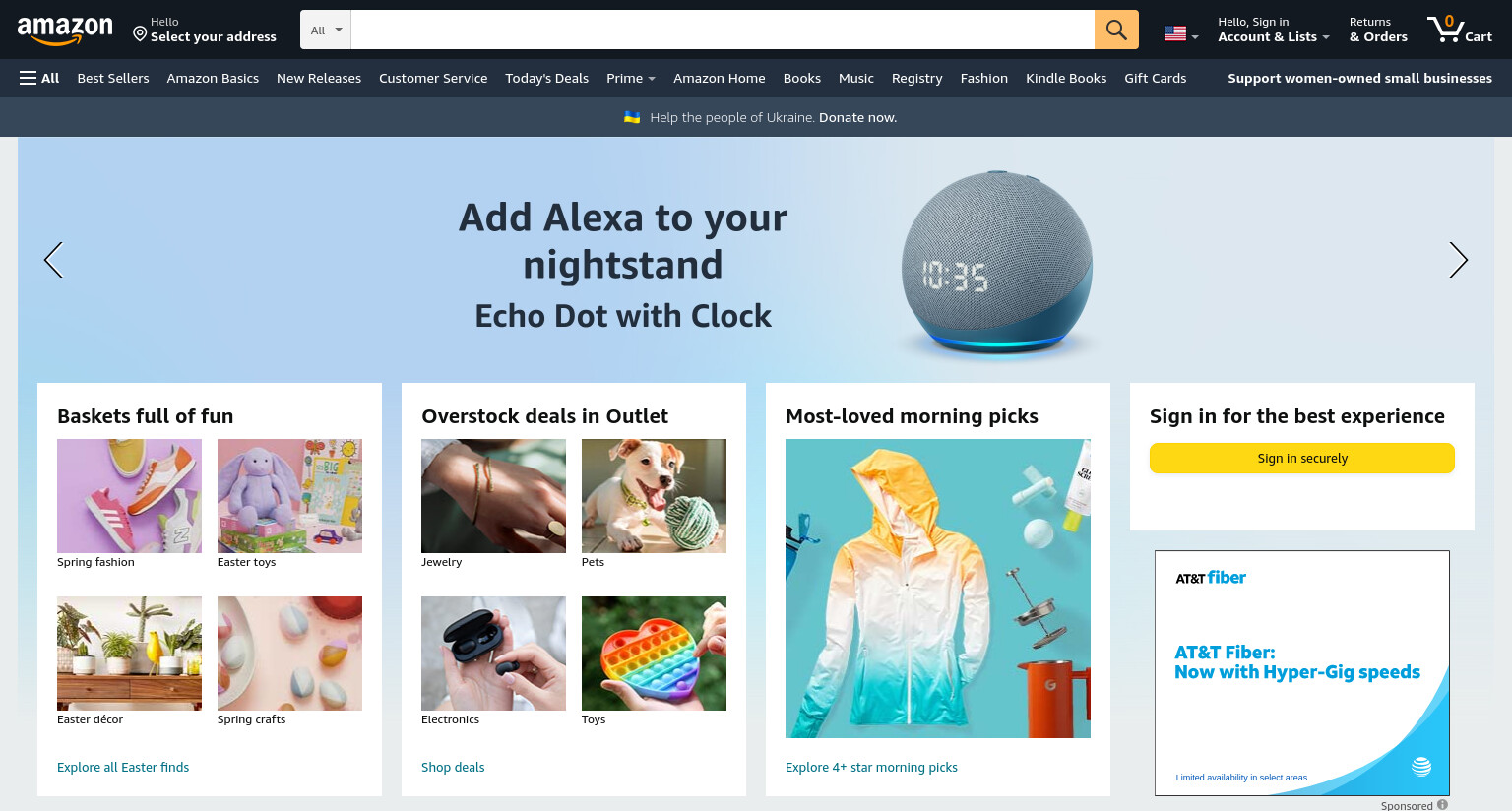Click the Sign in securely button
The width and height of the screenshot is (1512, 811).
pos(1301,458)
